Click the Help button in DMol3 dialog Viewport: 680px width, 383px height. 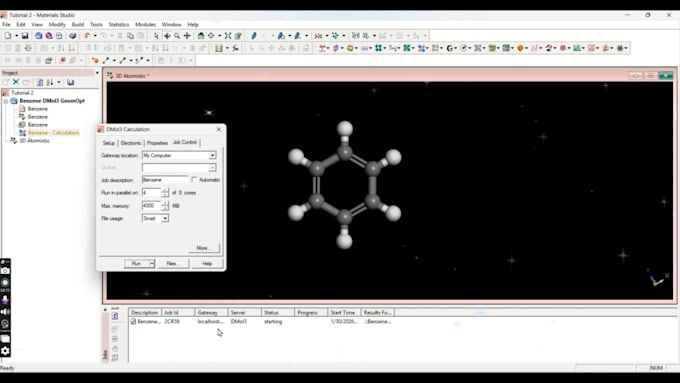tap(207, 263)
